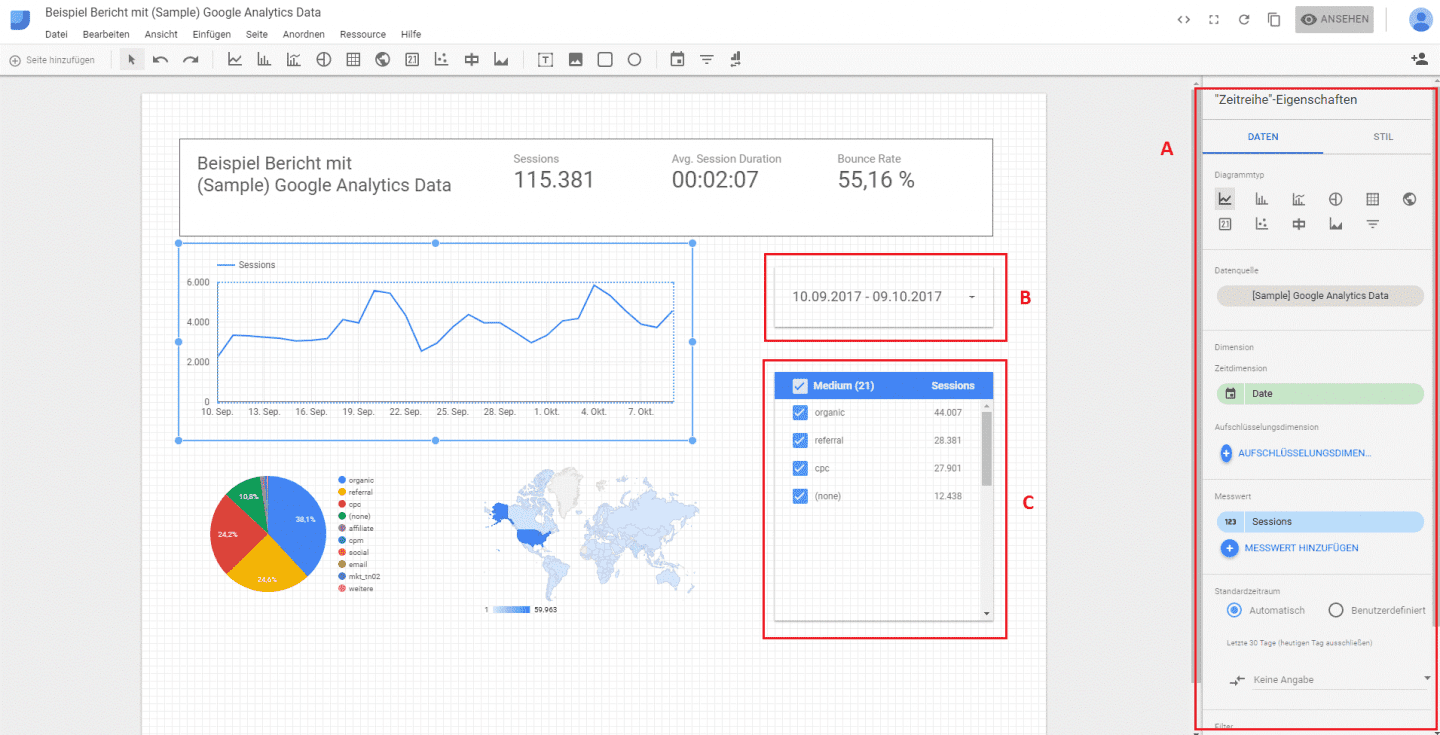Insert a pie chart from toolbar
1440x735 pixels.
[323, 60]
